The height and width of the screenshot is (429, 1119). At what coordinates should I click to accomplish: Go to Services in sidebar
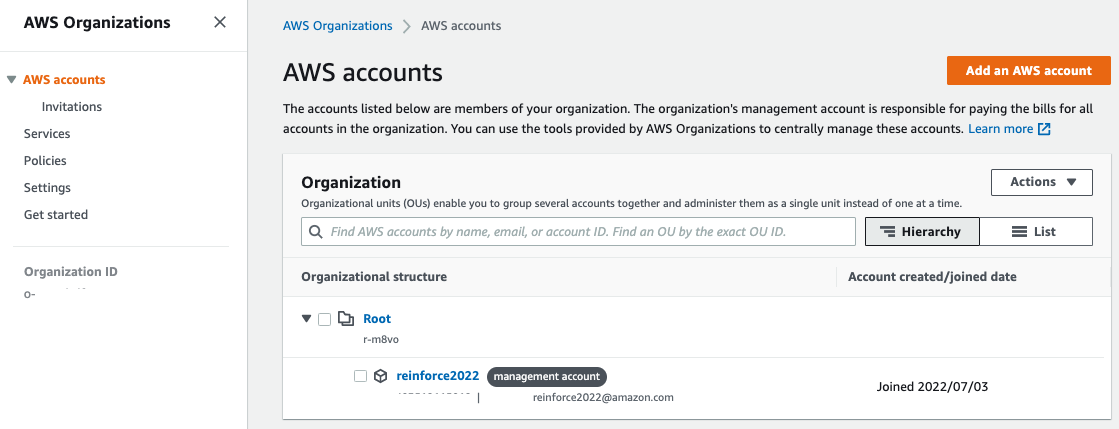point(46,133)
